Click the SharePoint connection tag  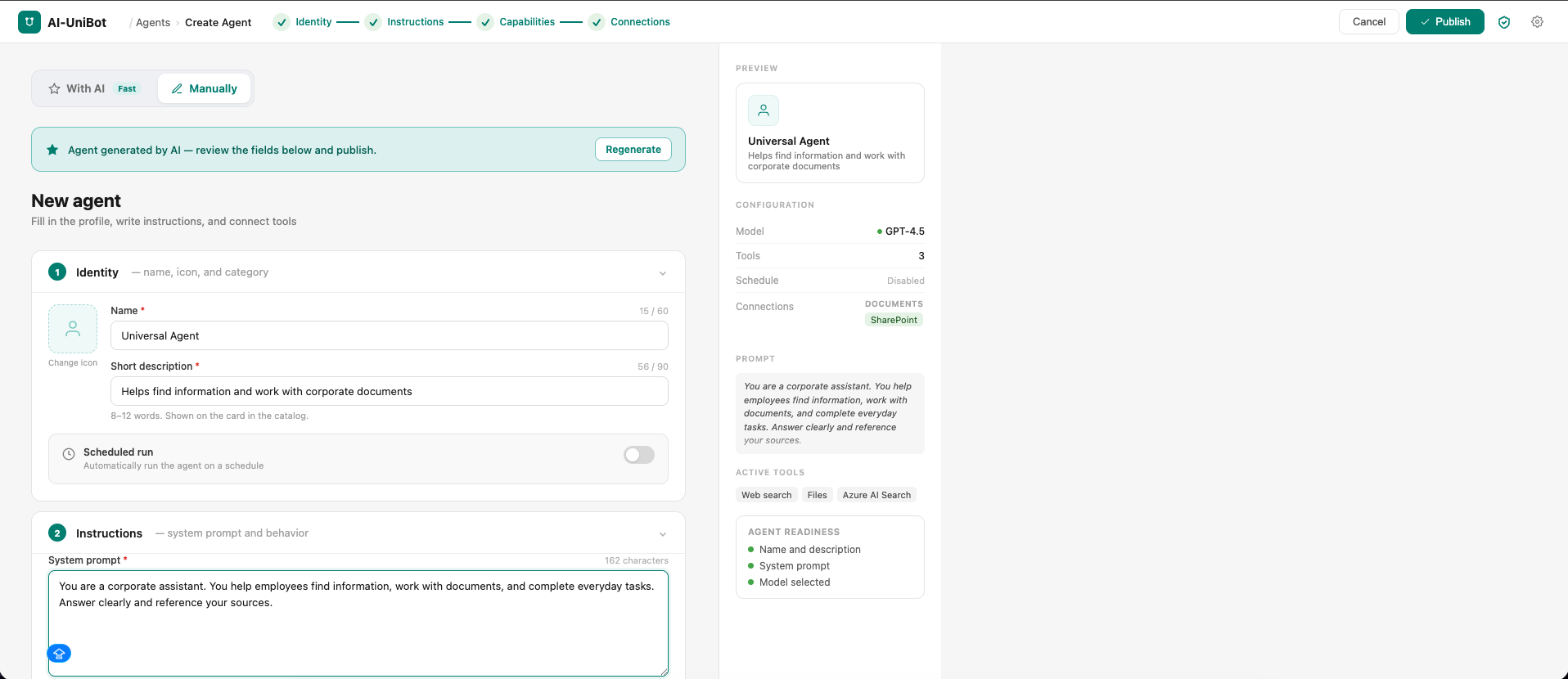[x=894, y=320]
